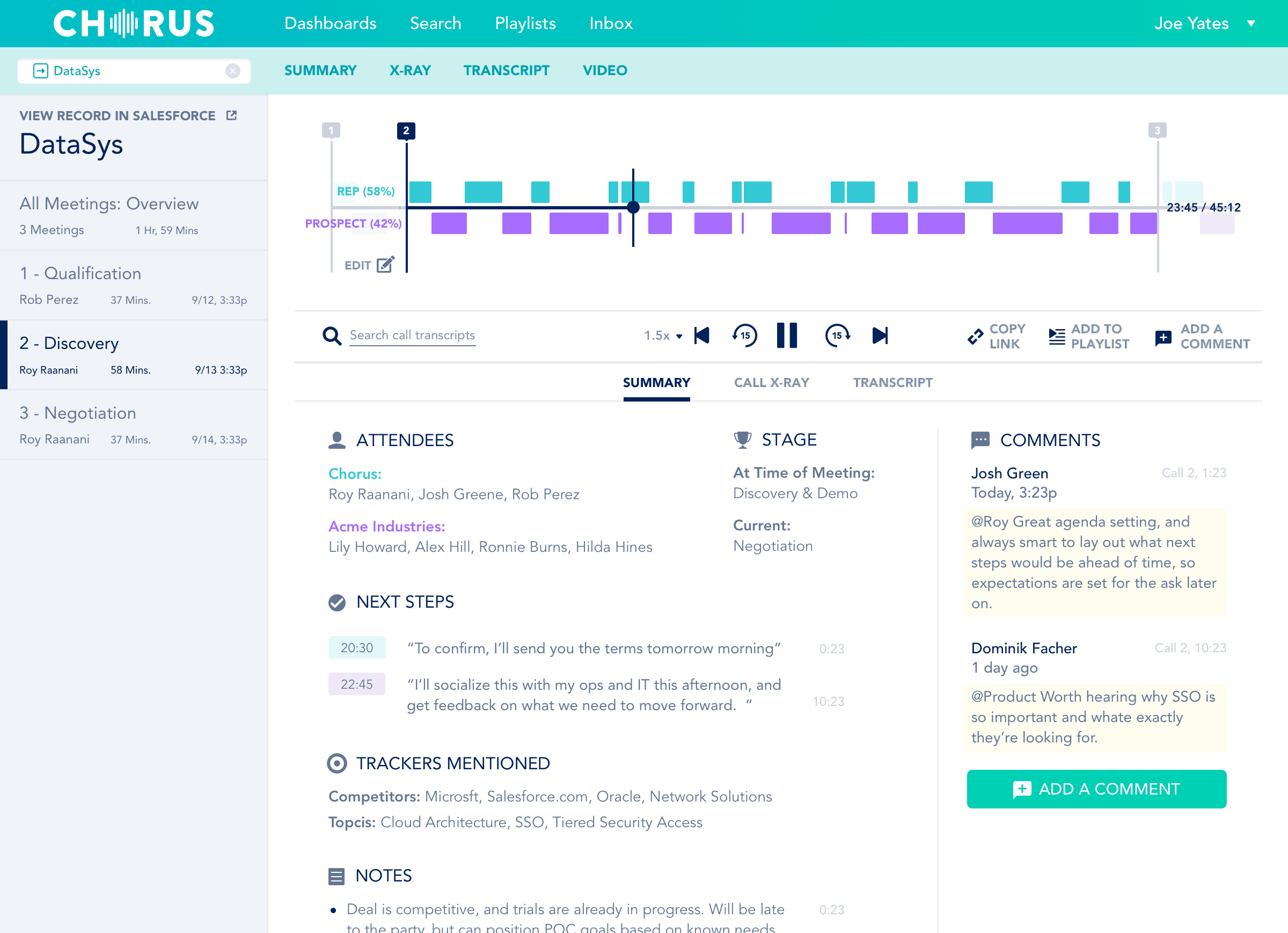Switch to top TRANSCRIPT tab
The height and width of the screenshot is (933, 1288).
click(x=507, y=70)
